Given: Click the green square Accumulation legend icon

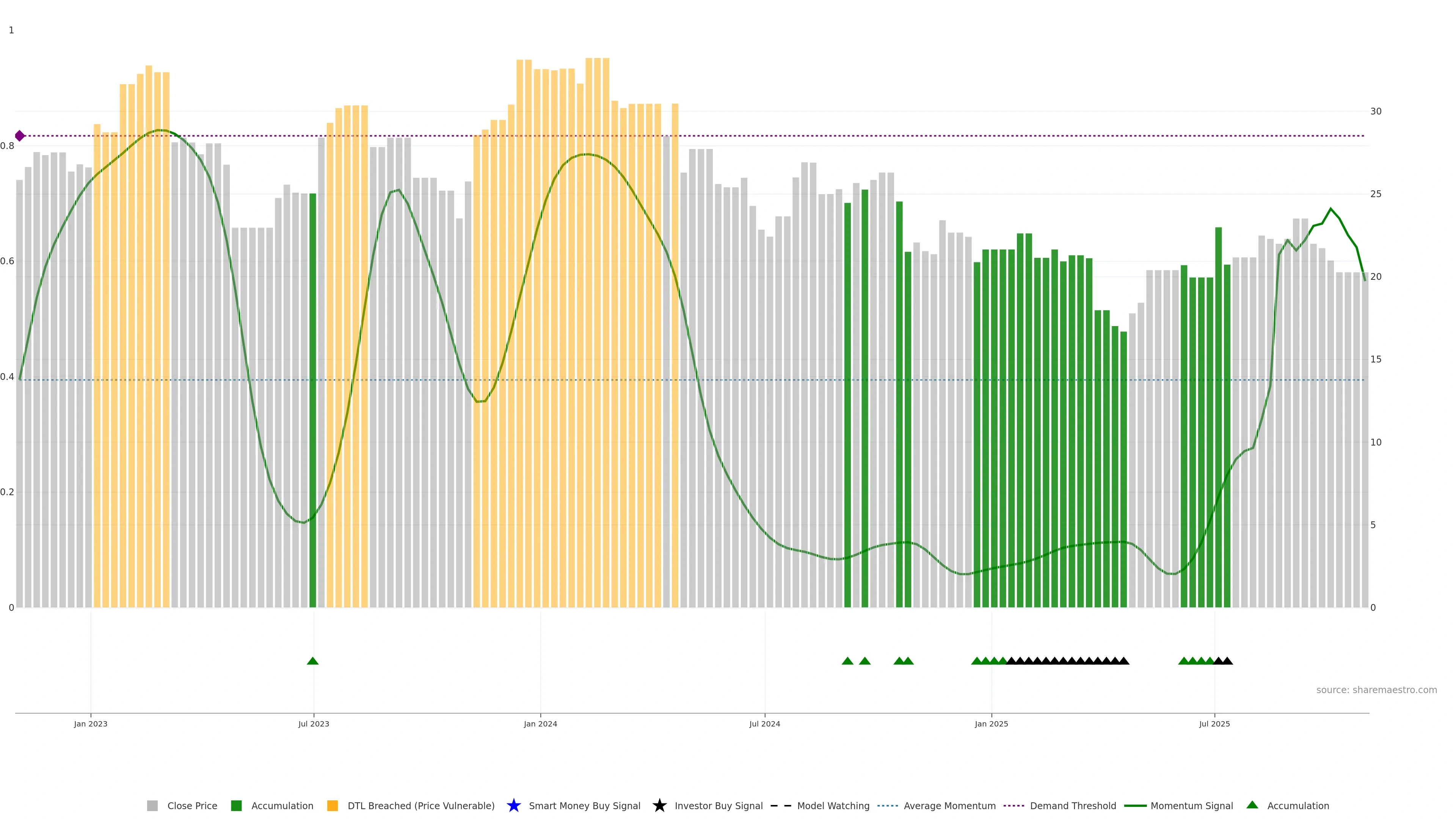Looking at the screenshot, I should click(236, 805).
